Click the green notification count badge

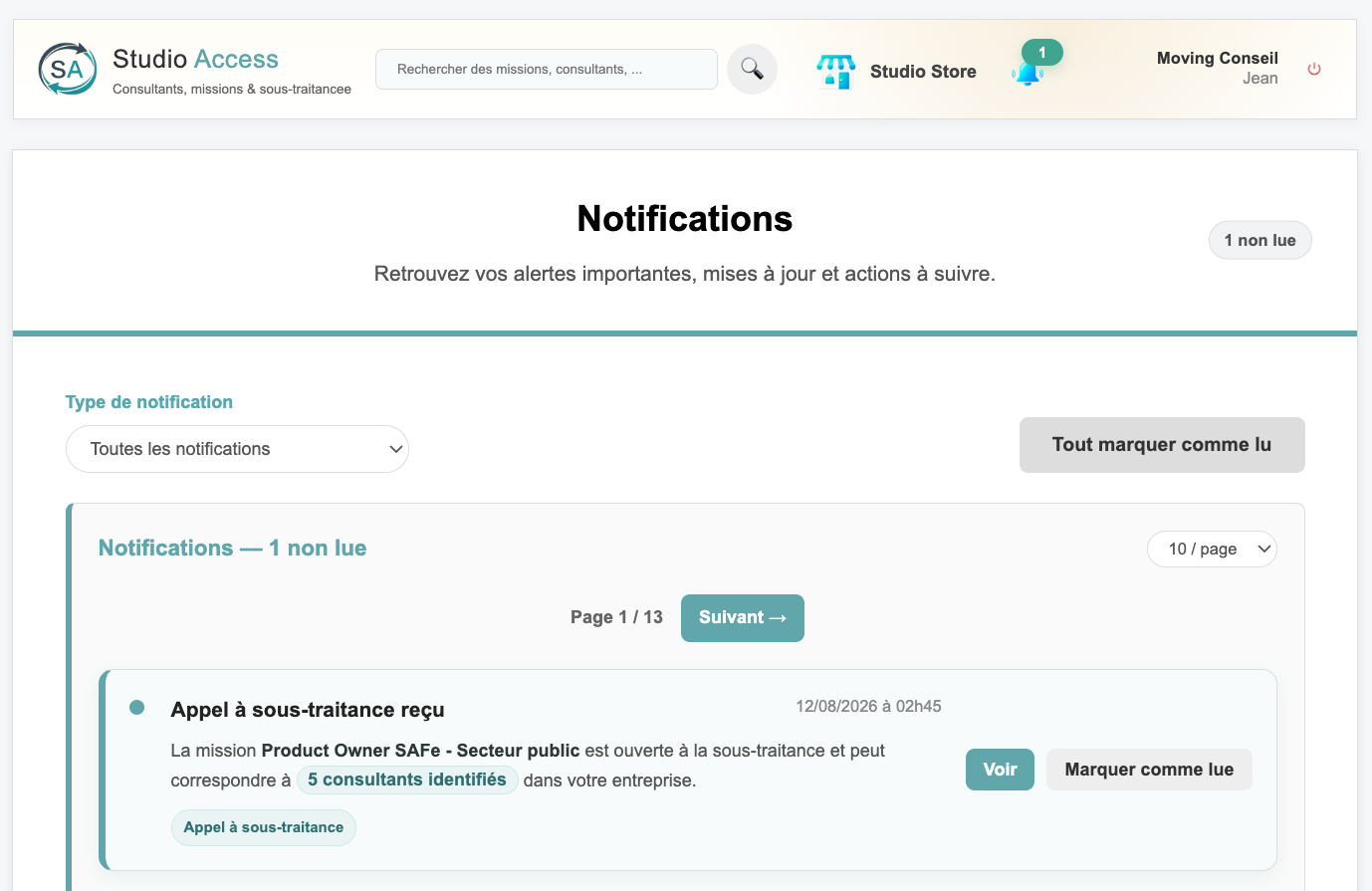pyautogui.click(x=1042, y=53)
